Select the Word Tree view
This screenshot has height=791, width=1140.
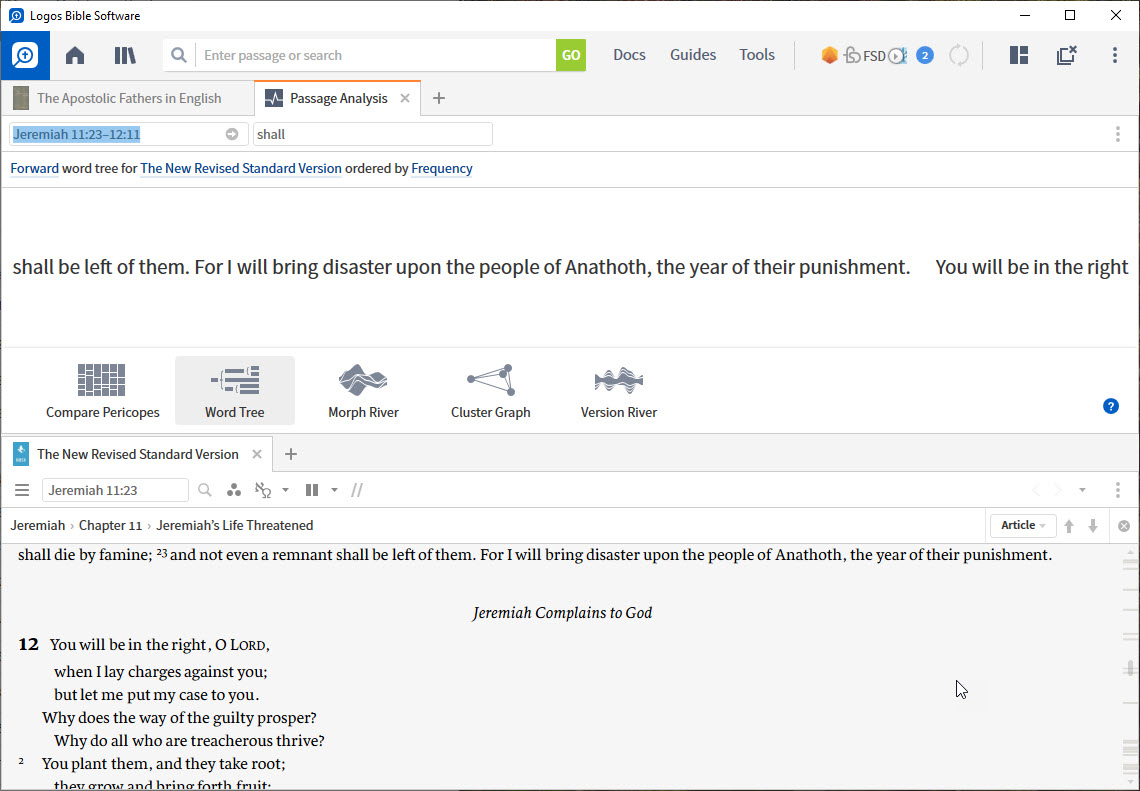pyautogui.click(x=235, y=391)
